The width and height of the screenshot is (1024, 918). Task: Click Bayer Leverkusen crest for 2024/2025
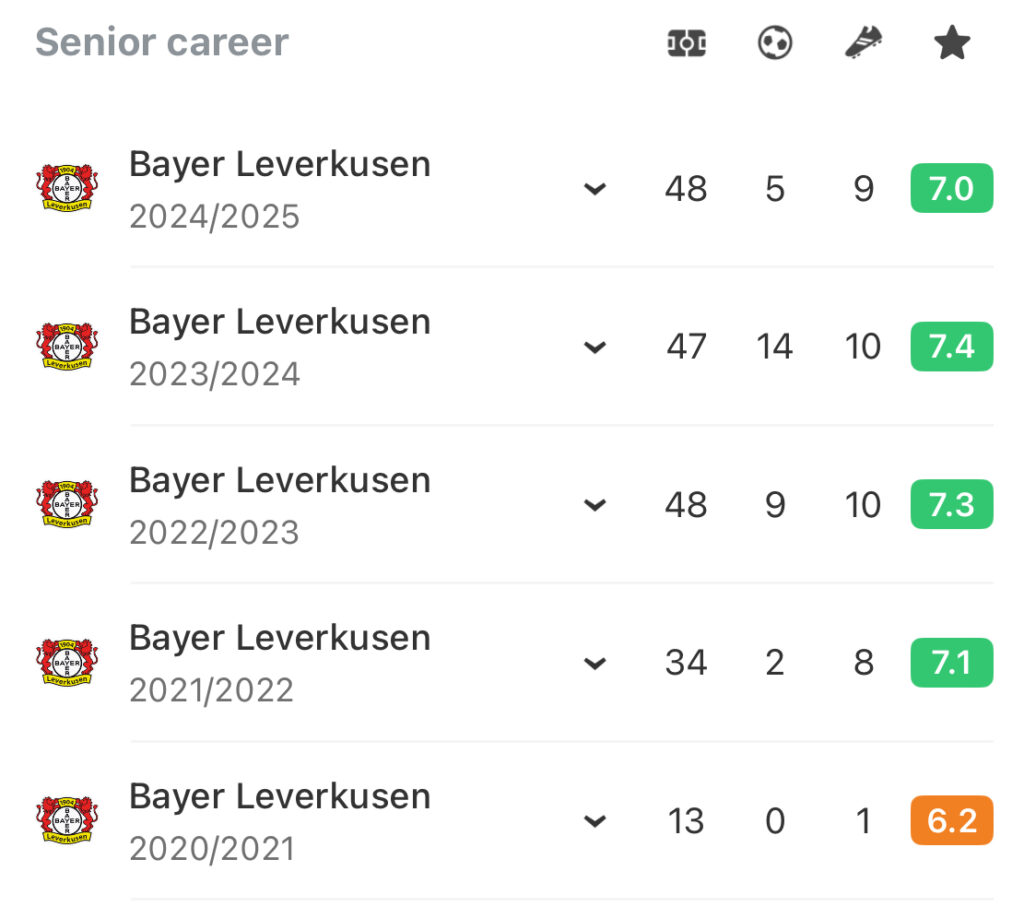(x=67, y=188)
